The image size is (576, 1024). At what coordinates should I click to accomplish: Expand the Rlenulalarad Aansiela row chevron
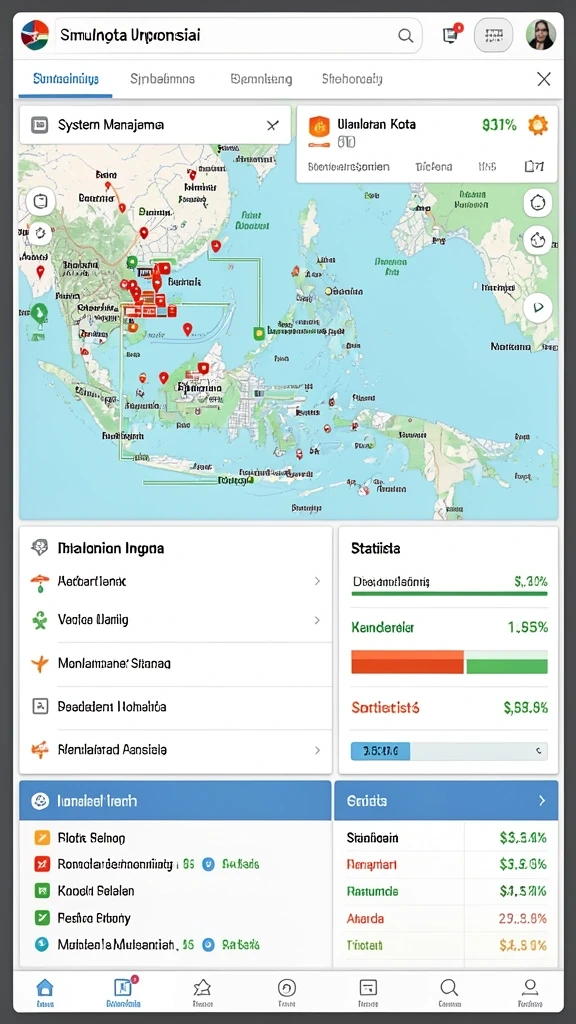point(317,750)
